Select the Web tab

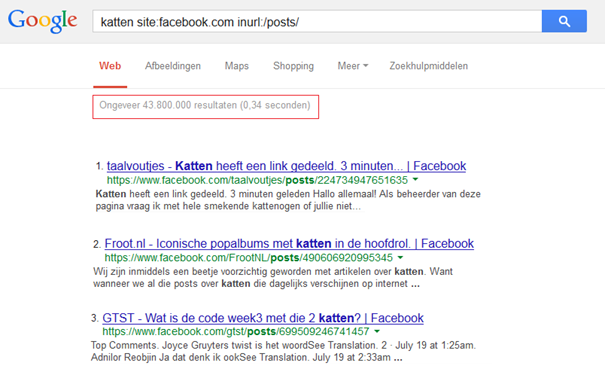click(x=110, y=66)
